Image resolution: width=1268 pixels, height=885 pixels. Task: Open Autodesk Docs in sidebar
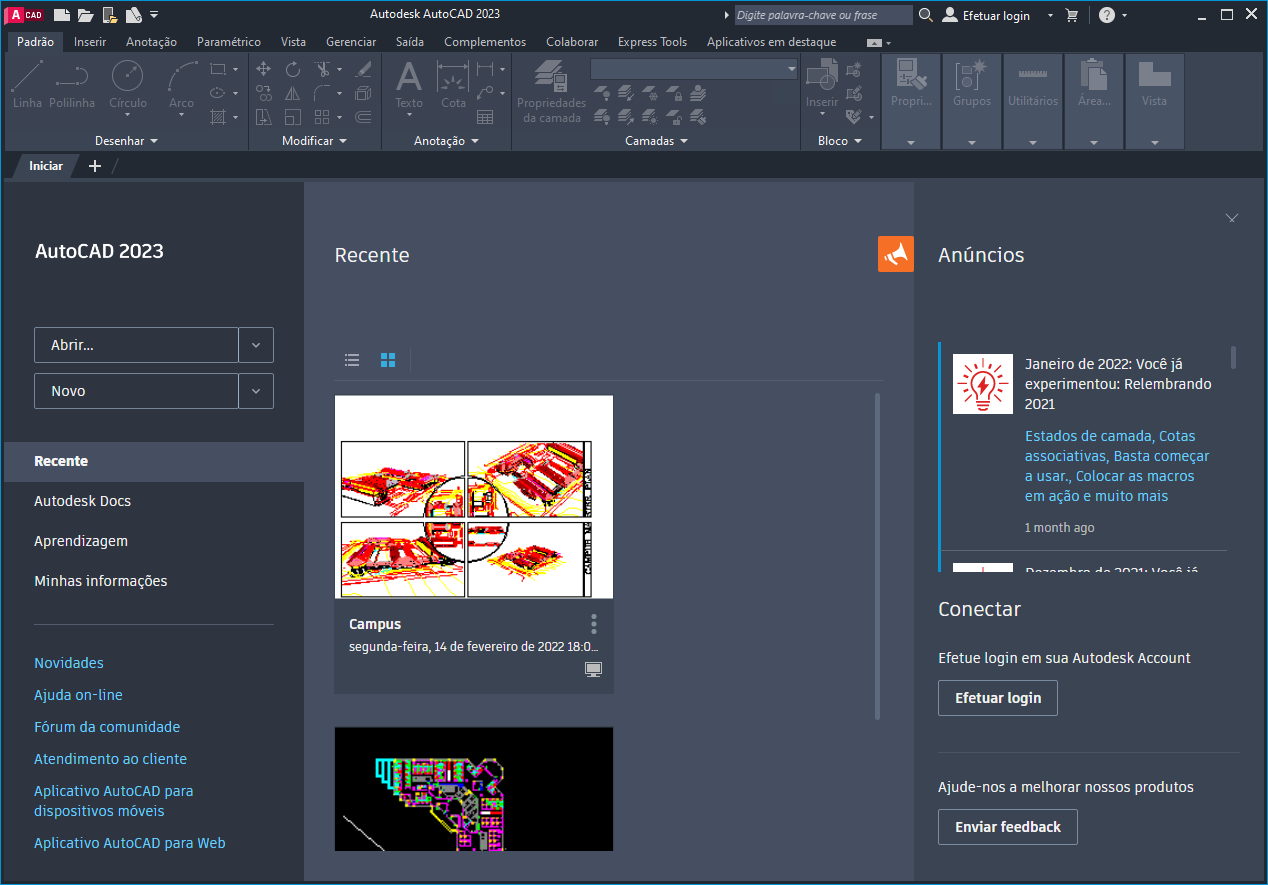(x=82, y=501)
